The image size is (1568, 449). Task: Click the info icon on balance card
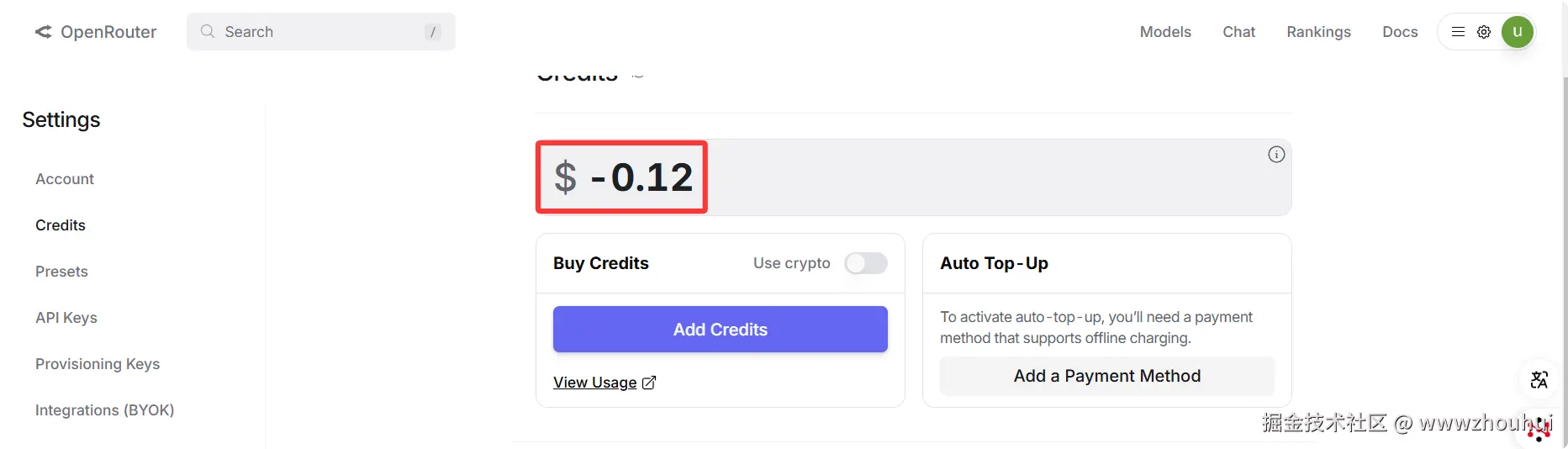[1276, 154]
